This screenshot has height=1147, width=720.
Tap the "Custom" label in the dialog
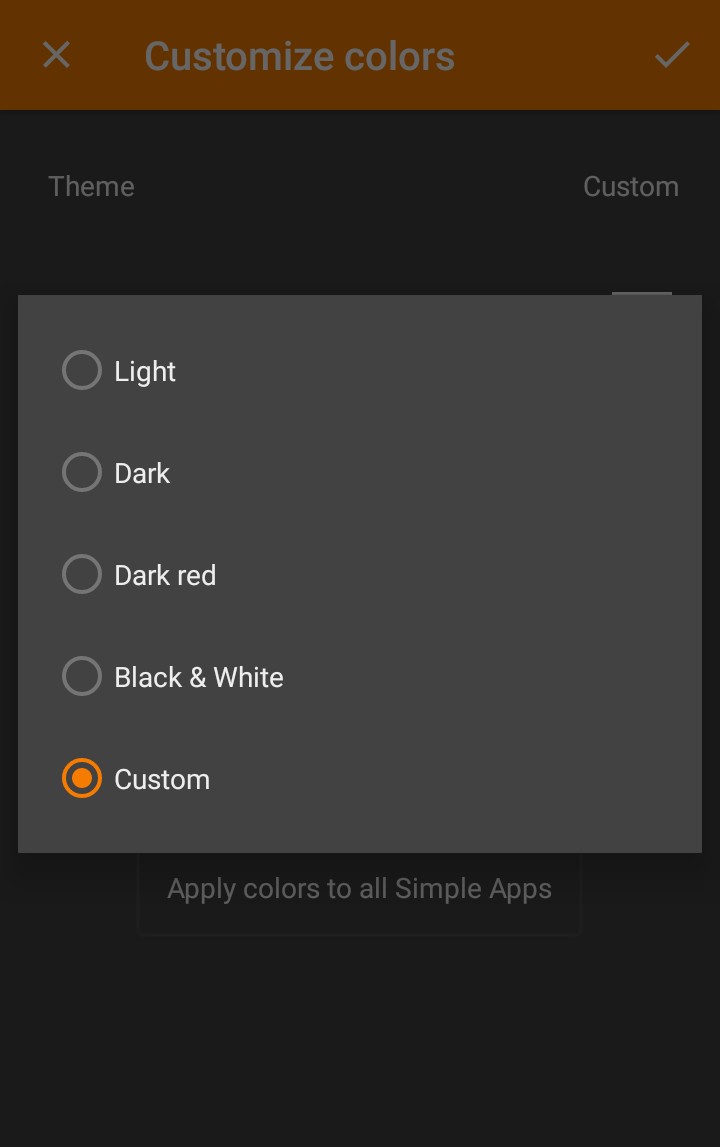coord(162,779)
